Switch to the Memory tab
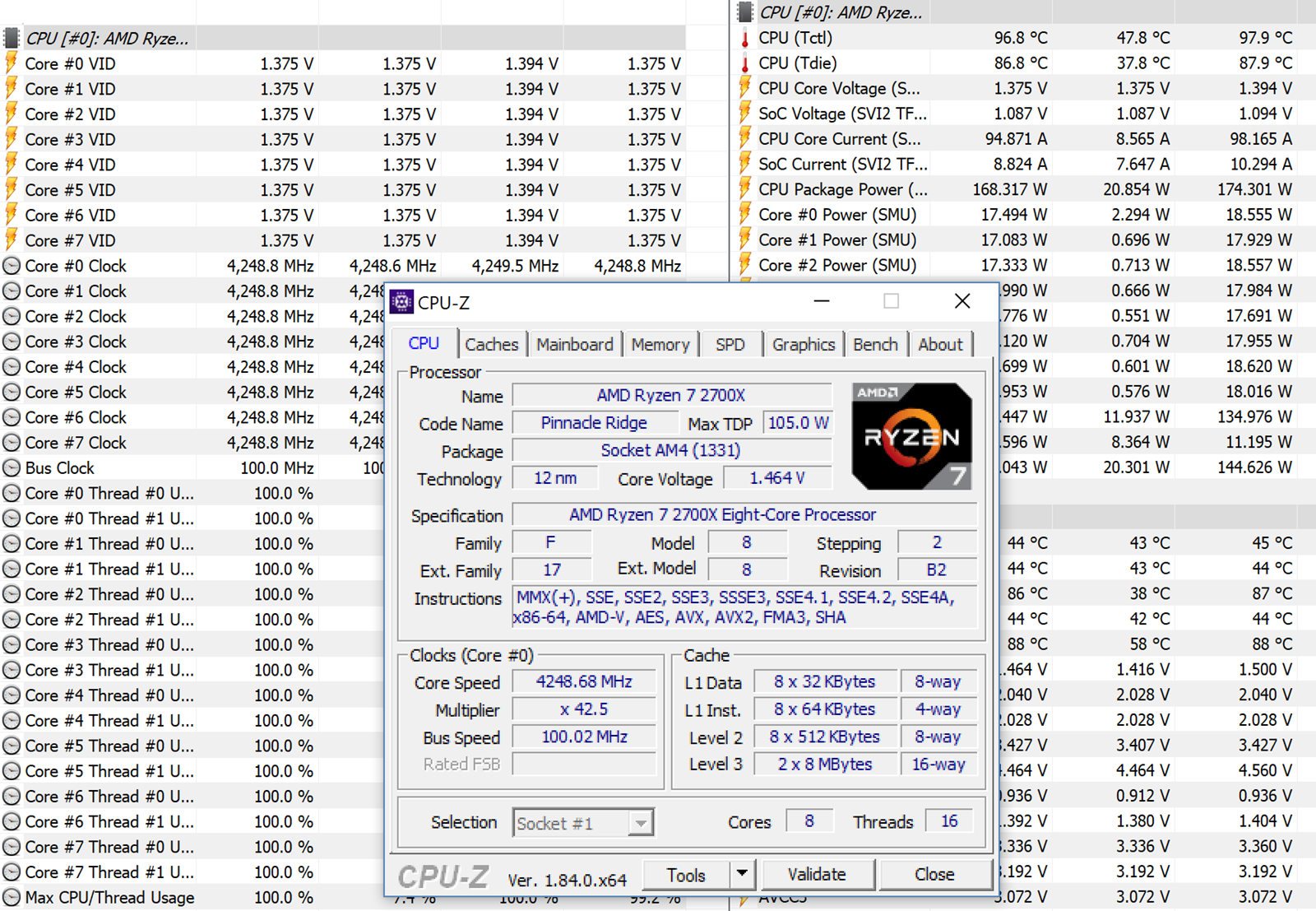This screenshot has height=911, width=1316. [x=660, y=345]
